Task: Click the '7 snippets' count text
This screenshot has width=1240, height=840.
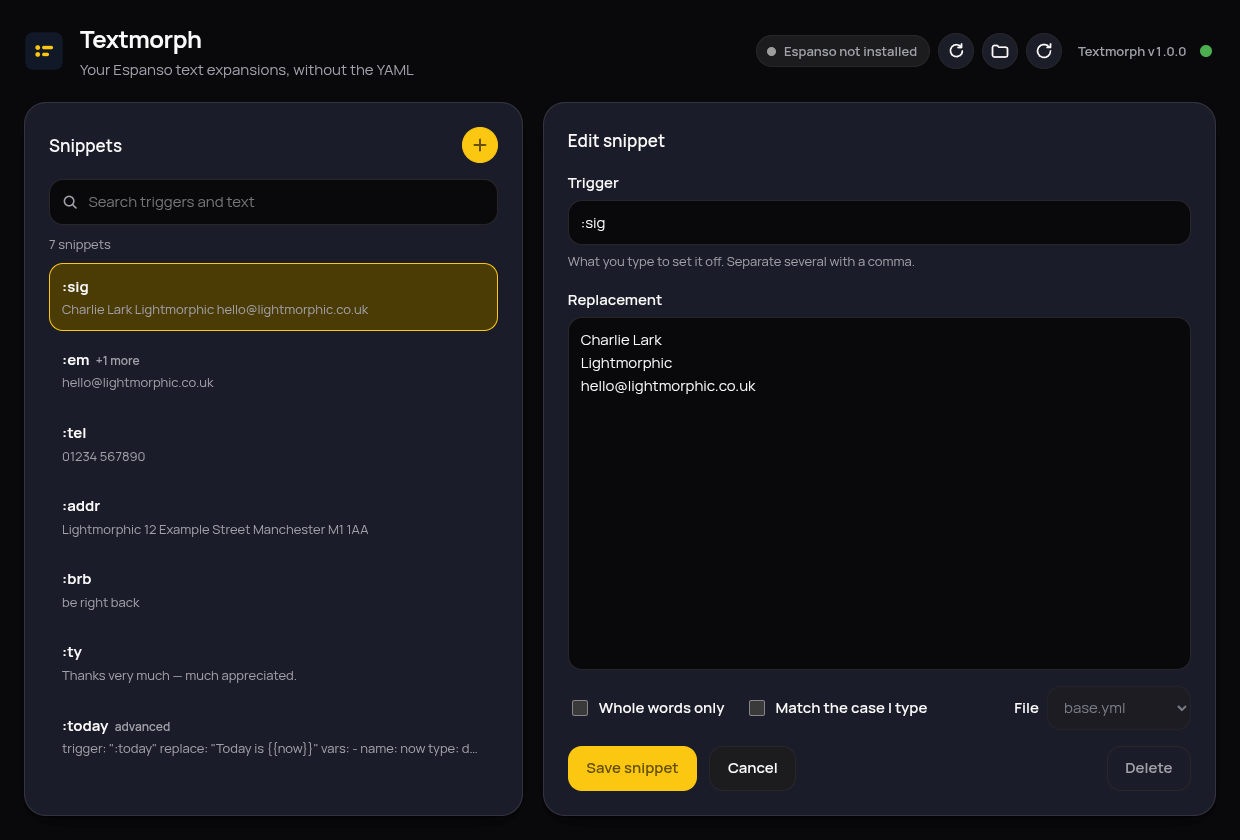Action: (80, 245)
